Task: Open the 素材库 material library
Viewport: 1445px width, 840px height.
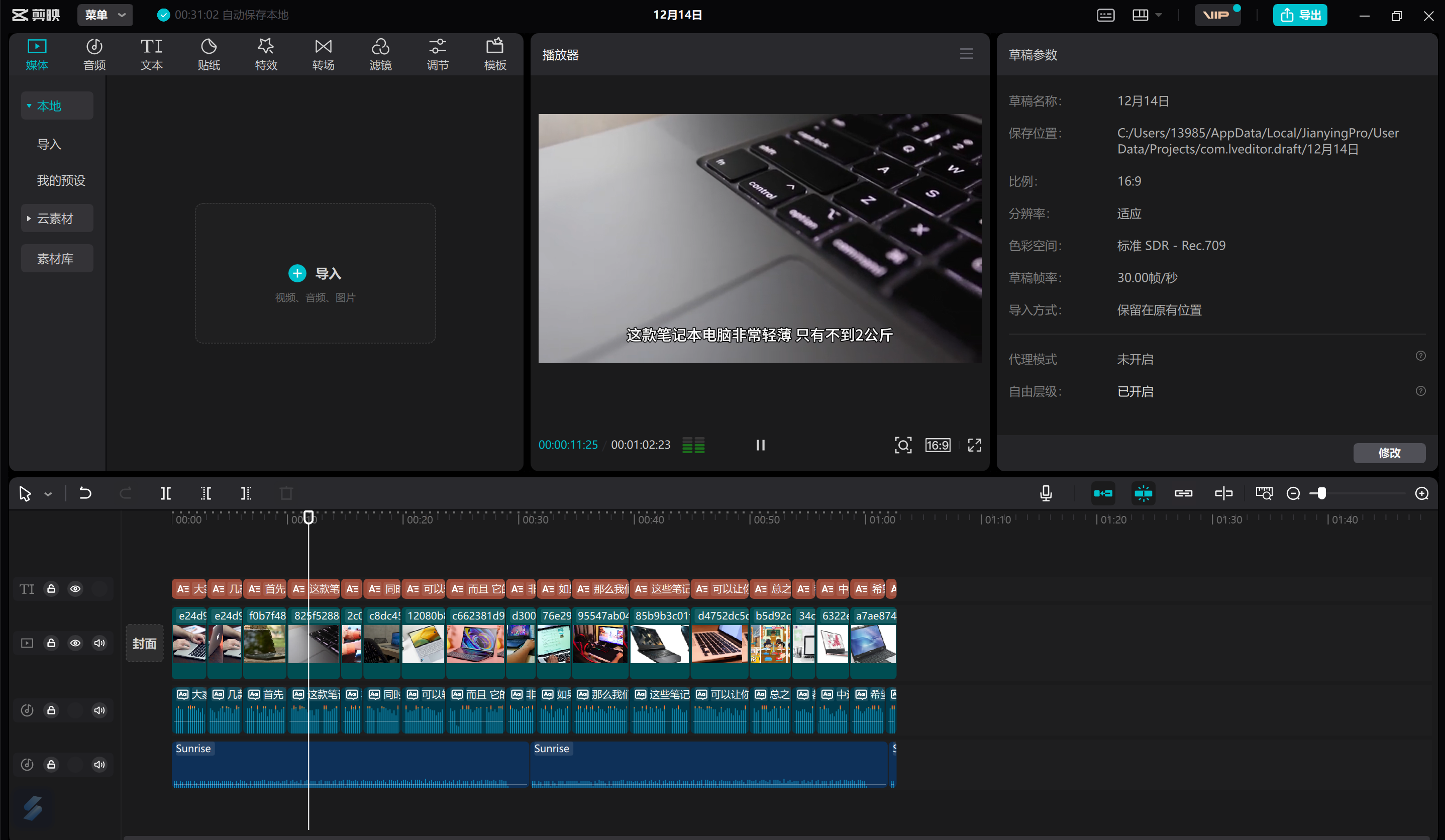Action: pos(57,258)
